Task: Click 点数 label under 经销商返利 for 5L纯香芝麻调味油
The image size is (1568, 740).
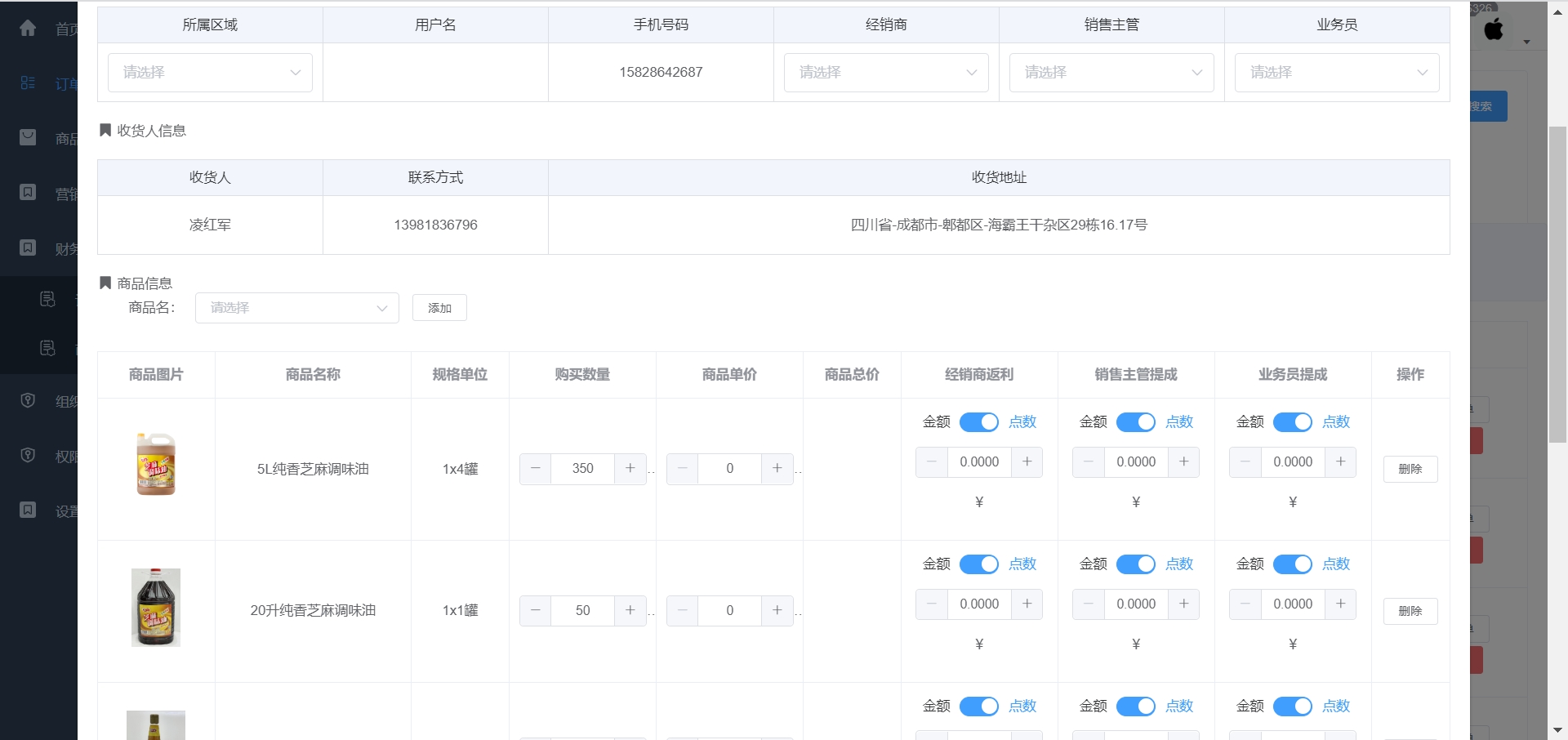Action: click(1022, 422)
